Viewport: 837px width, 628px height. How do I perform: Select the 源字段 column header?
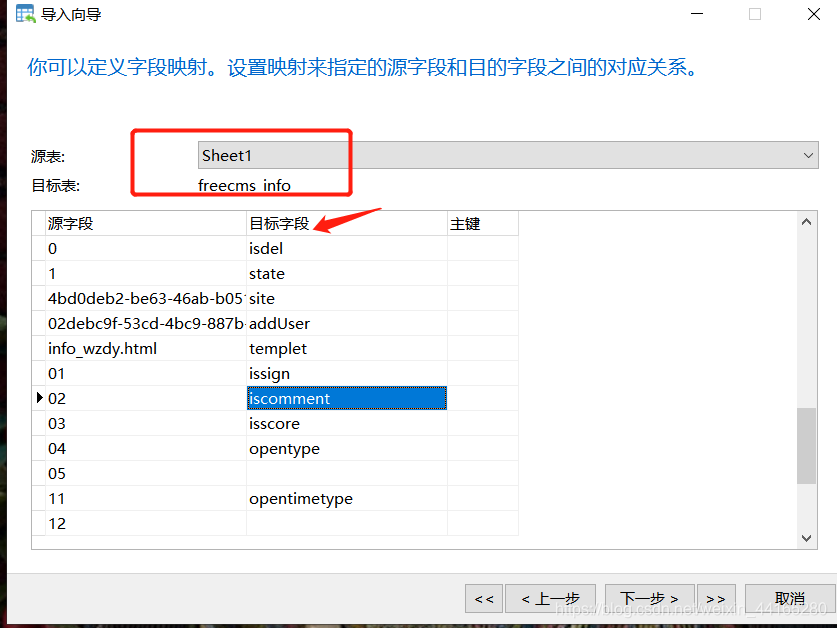146,223
